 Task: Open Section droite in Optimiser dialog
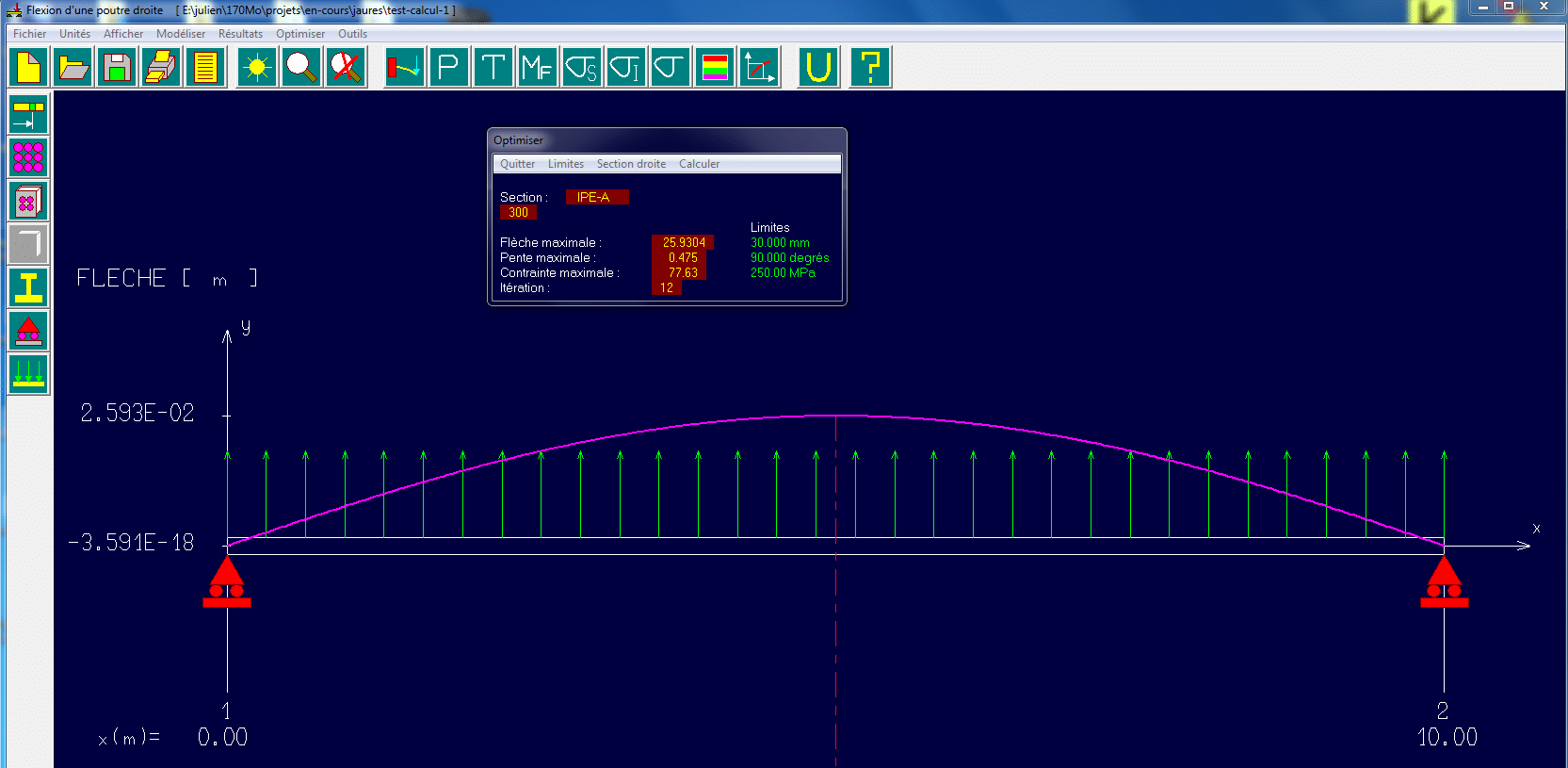631,164
